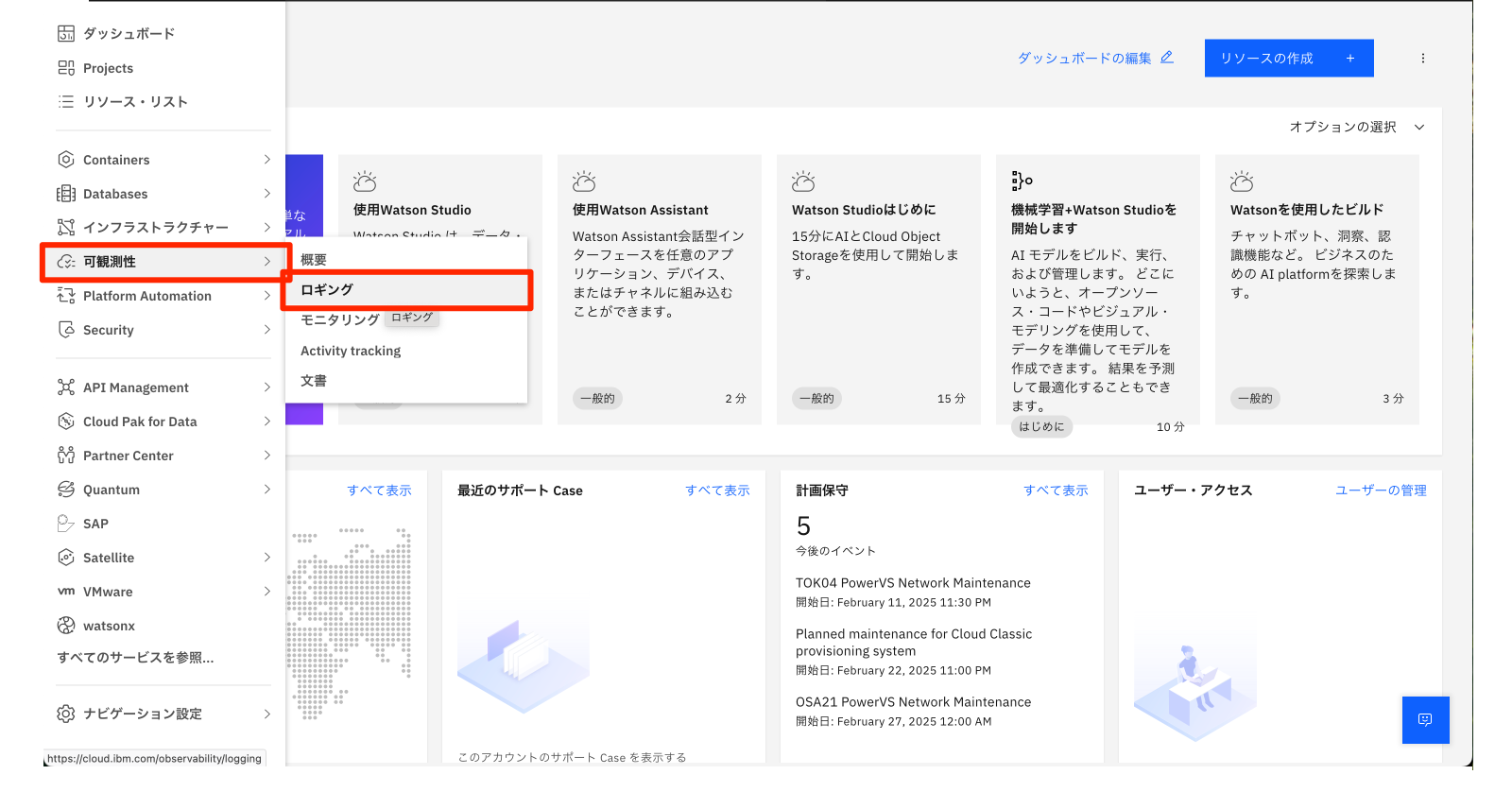Viewport: 1512px width, 809px height.
Task: Click icon on 機械学習+Watson Studio card
Action: 1022,181
